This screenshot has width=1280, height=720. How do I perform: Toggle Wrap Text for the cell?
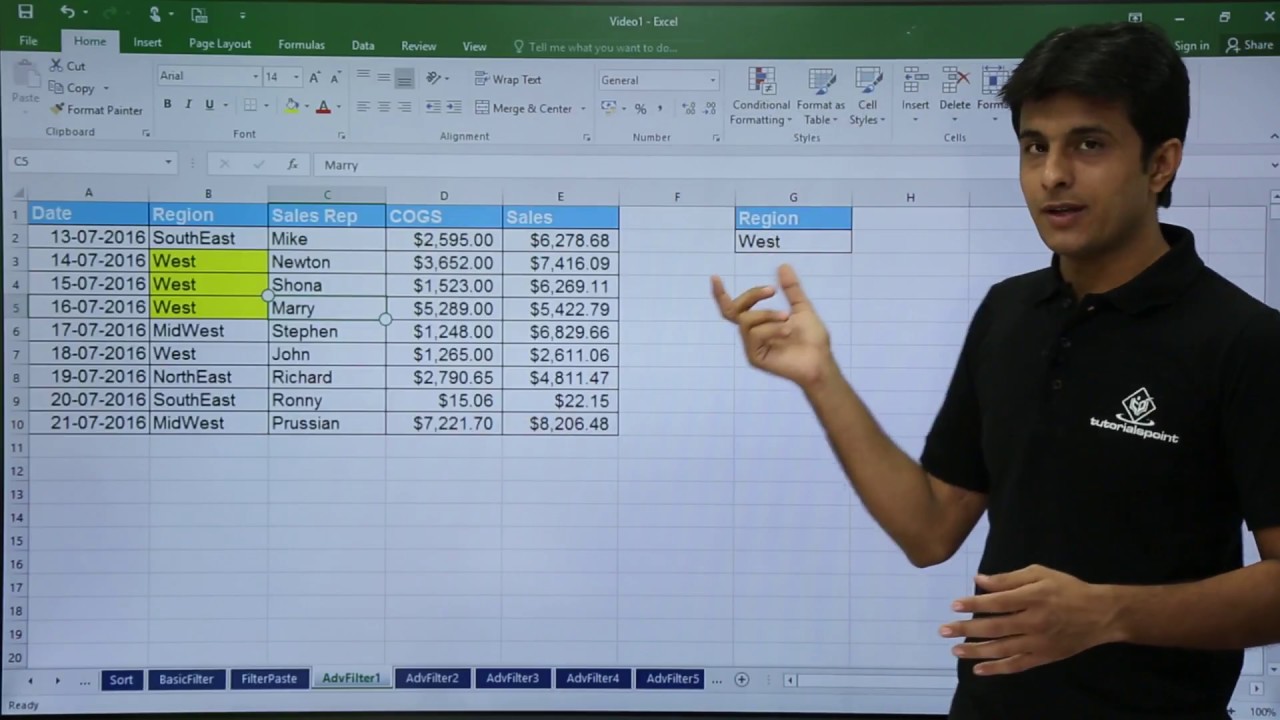click(508, 79)
